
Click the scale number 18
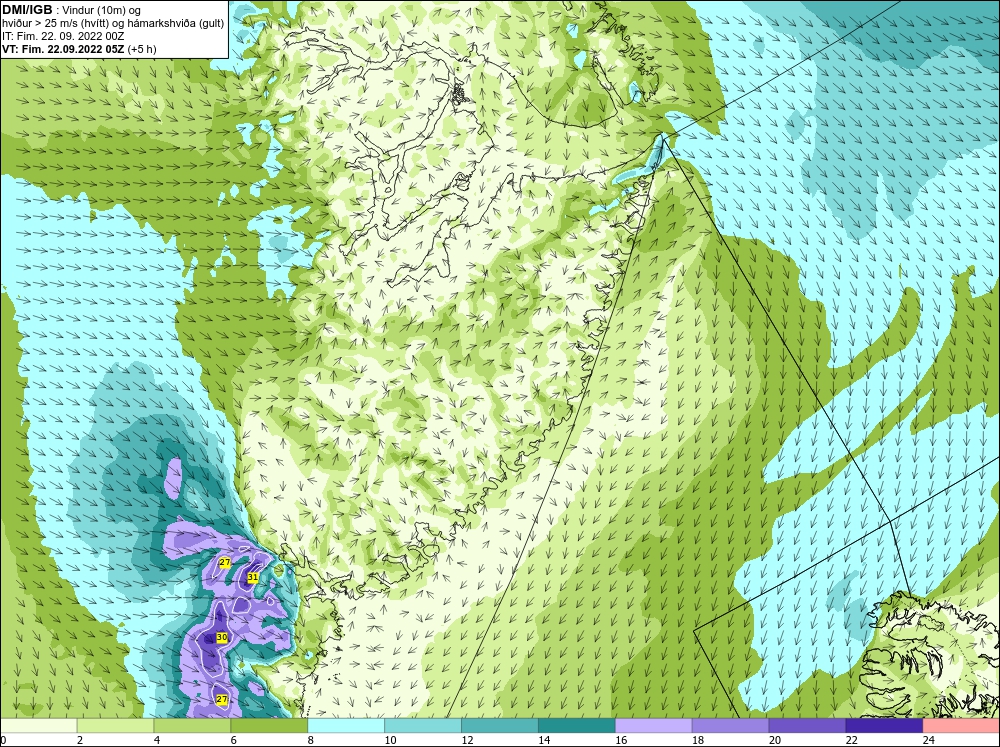coord(698,740)
